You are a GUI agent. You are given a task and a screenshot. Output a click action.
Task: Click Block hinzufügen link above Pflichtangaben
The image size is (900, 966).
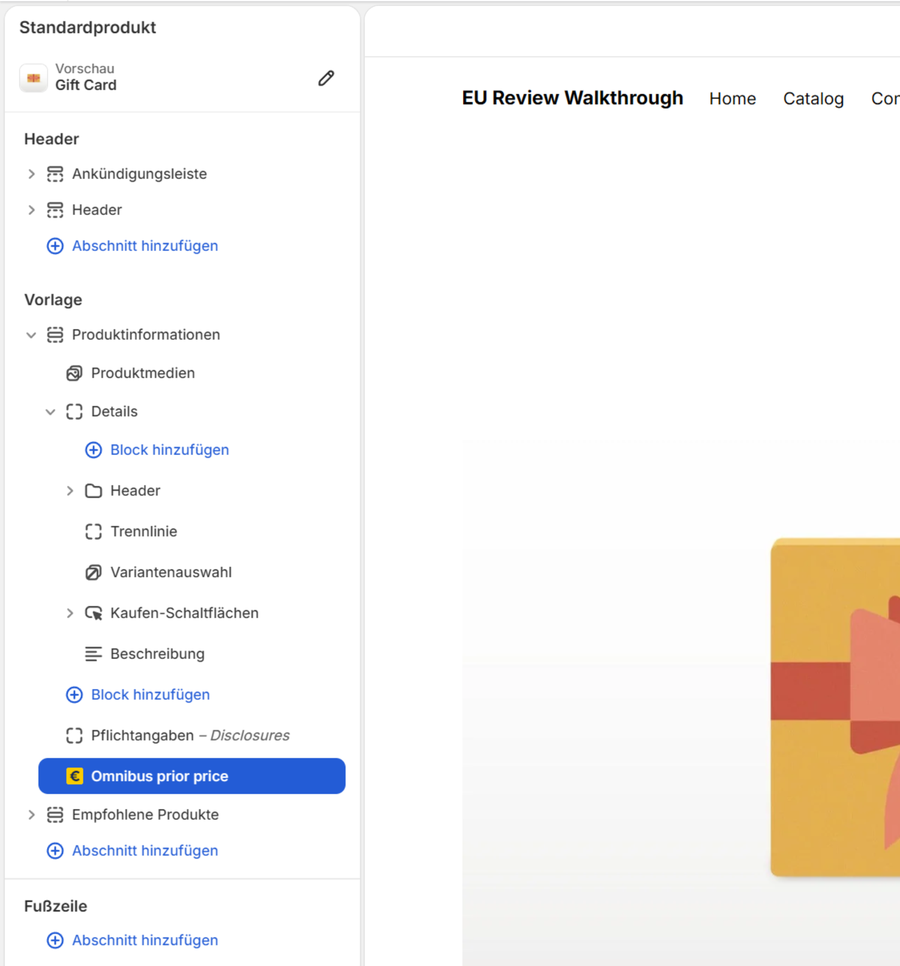pyautogui.click(x=150, y=695)
